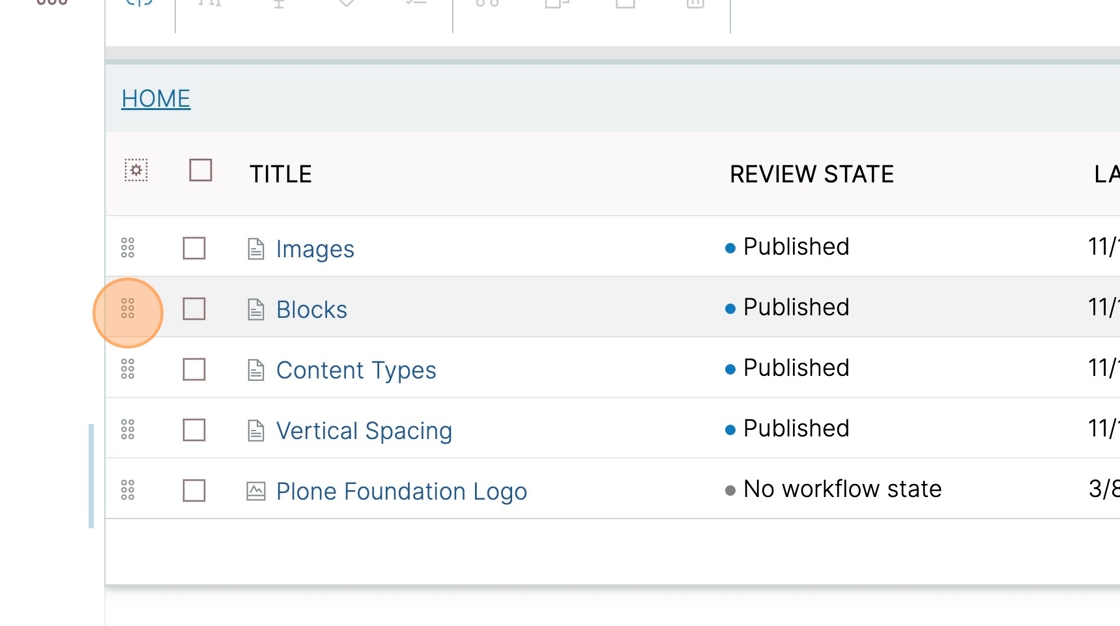Click the REVIEW STATE column header
Image resolution: width=1120 pixels, height=626 pixels.
pos(811,174)
